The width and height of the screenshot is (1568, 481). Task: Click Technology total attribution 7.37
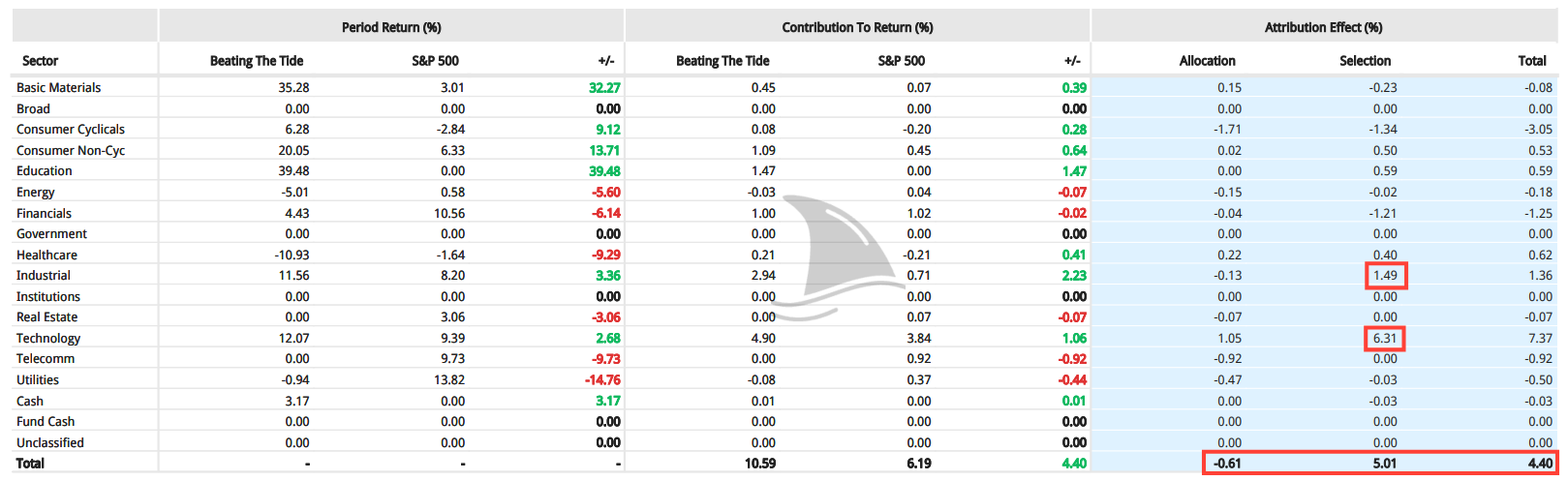(x=1540, y=339)
